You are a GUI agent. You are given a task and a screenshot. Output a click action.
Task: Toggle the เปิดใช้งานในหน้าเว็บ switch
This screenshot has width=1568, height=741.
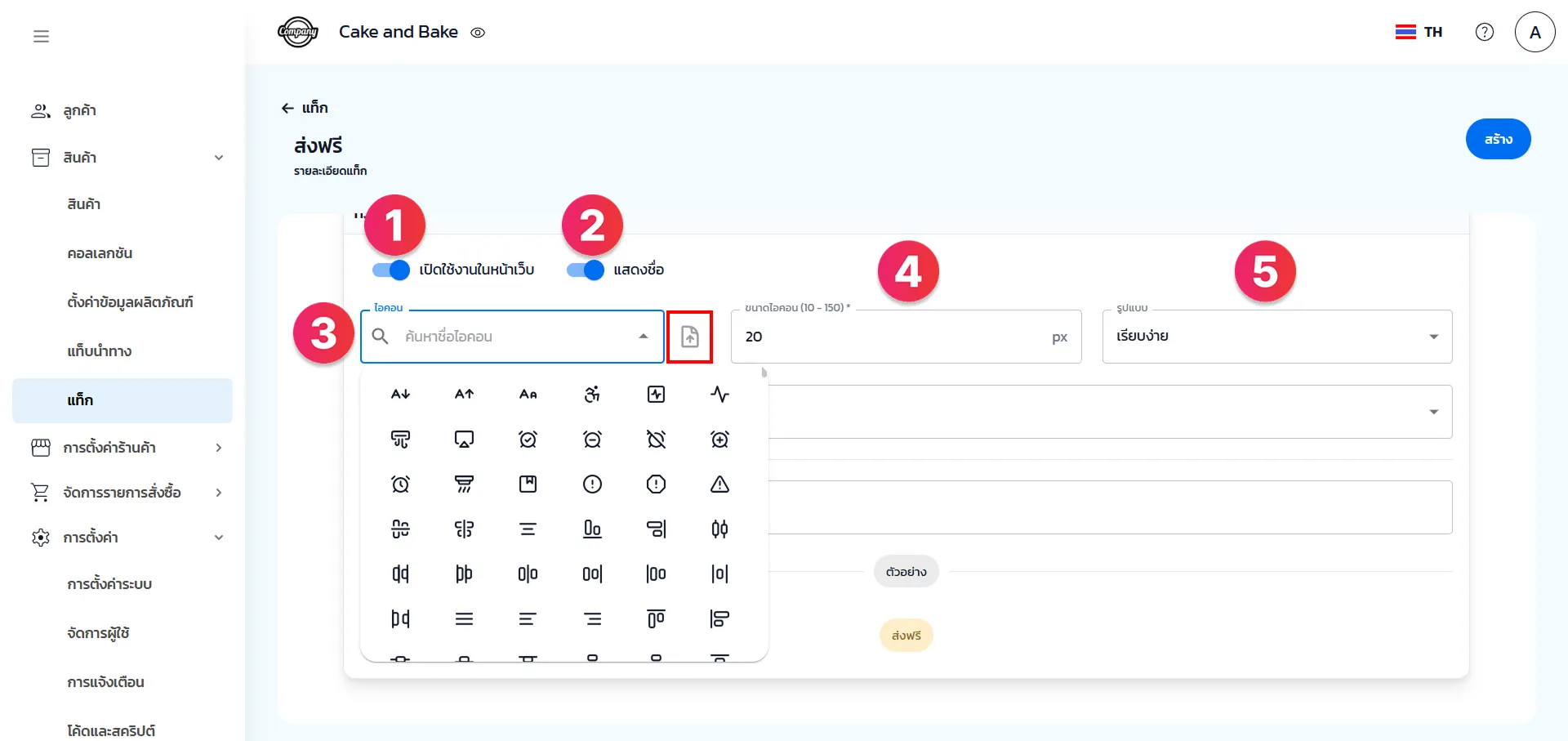(391, 270)
